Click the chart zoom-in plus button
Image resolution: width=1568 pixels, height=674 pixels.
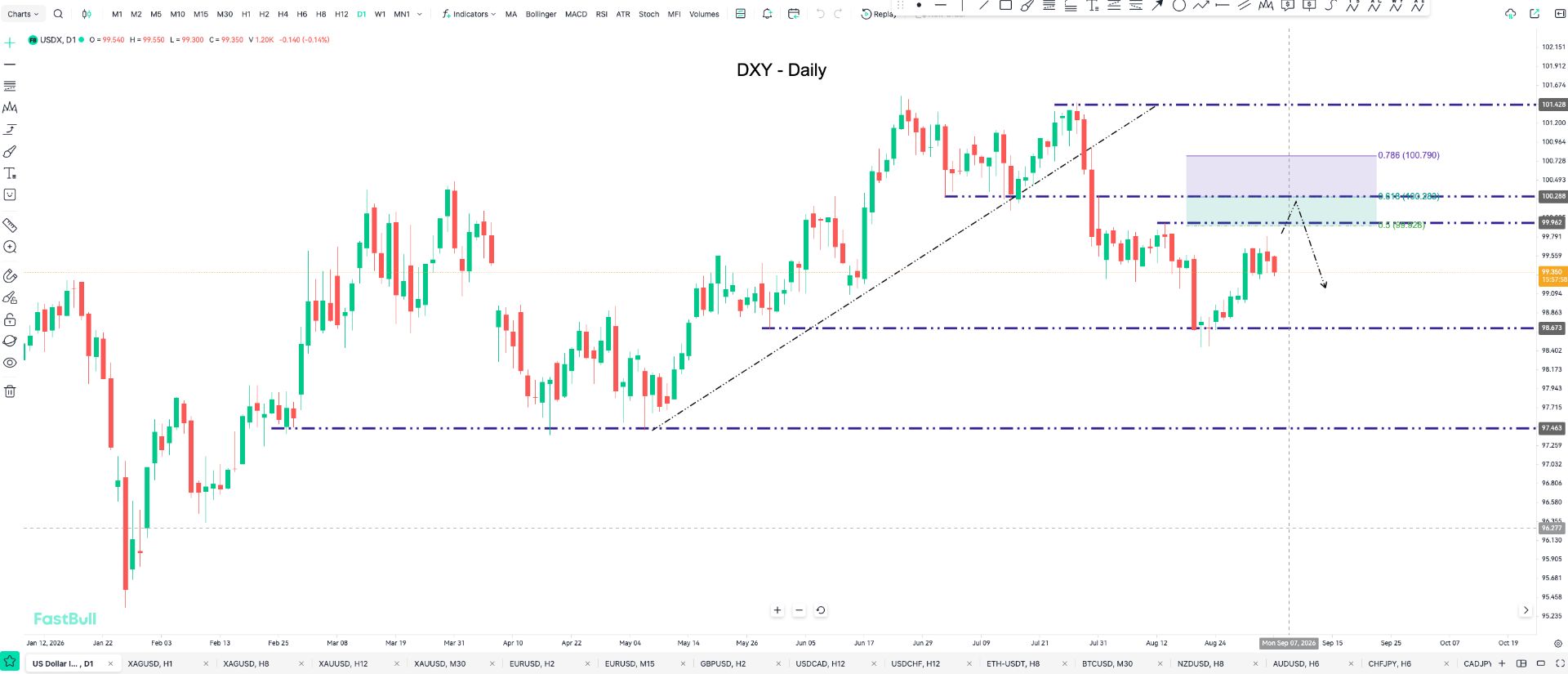(777, 610)
